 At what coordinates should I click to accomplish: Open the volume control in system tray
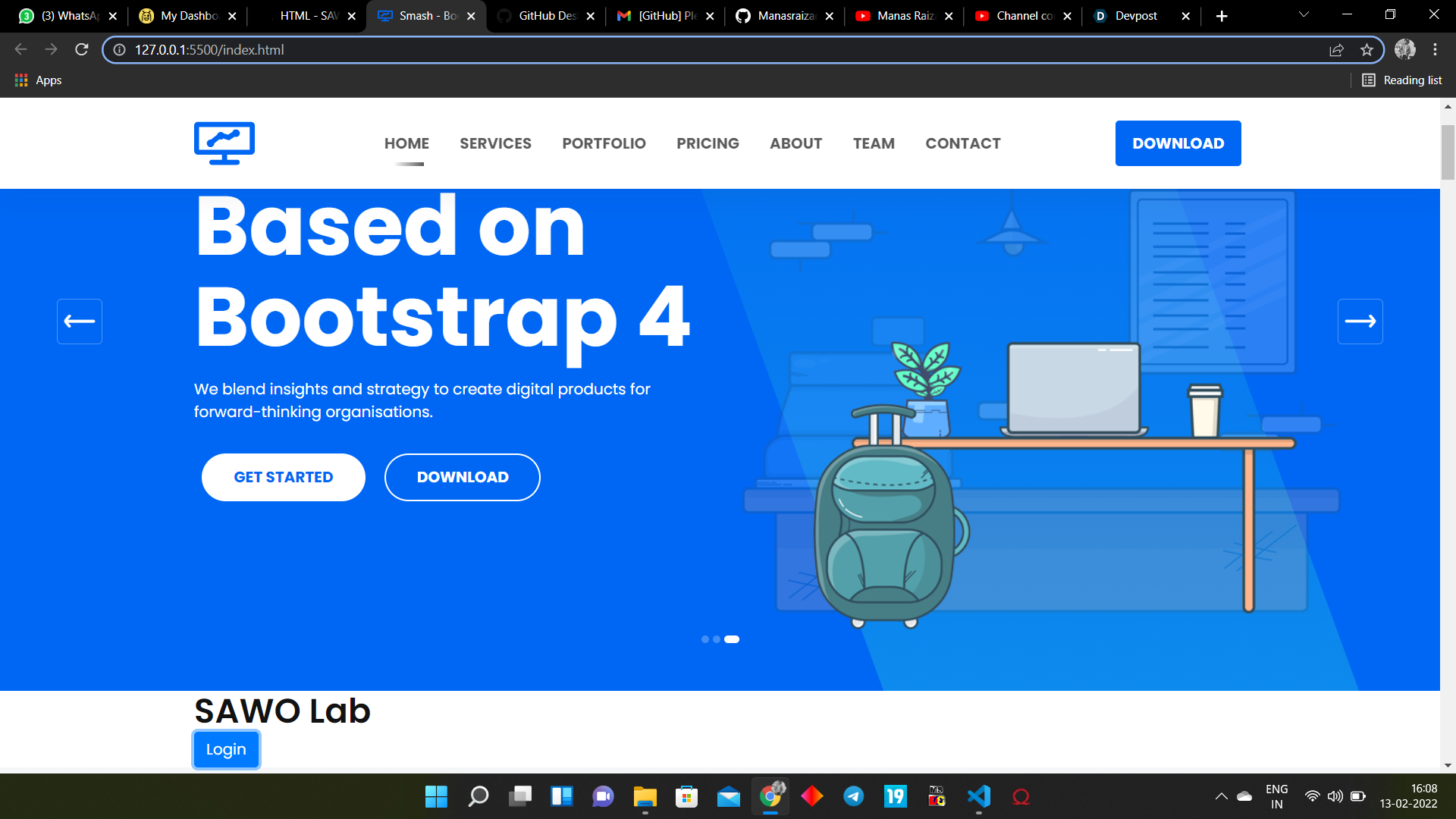pyautogui.click(x=1335, y=796)
